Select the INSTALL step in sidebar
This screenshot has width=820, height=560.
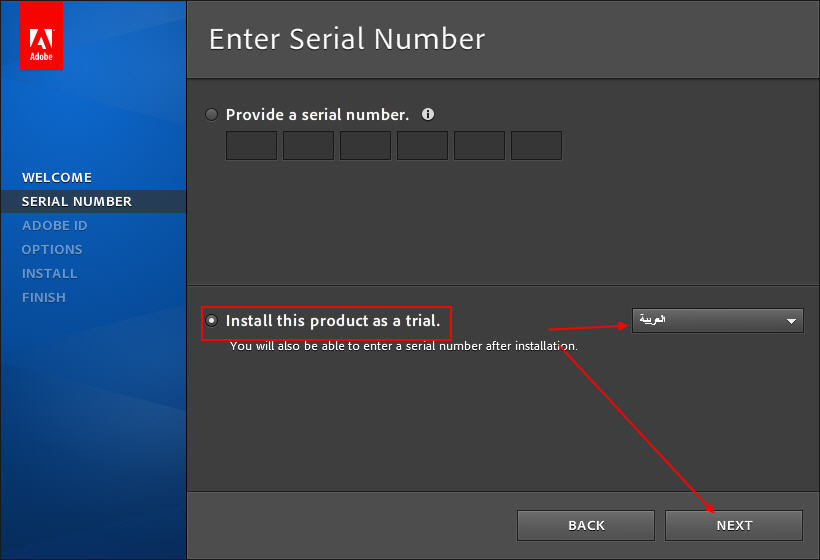pos(49,273)
